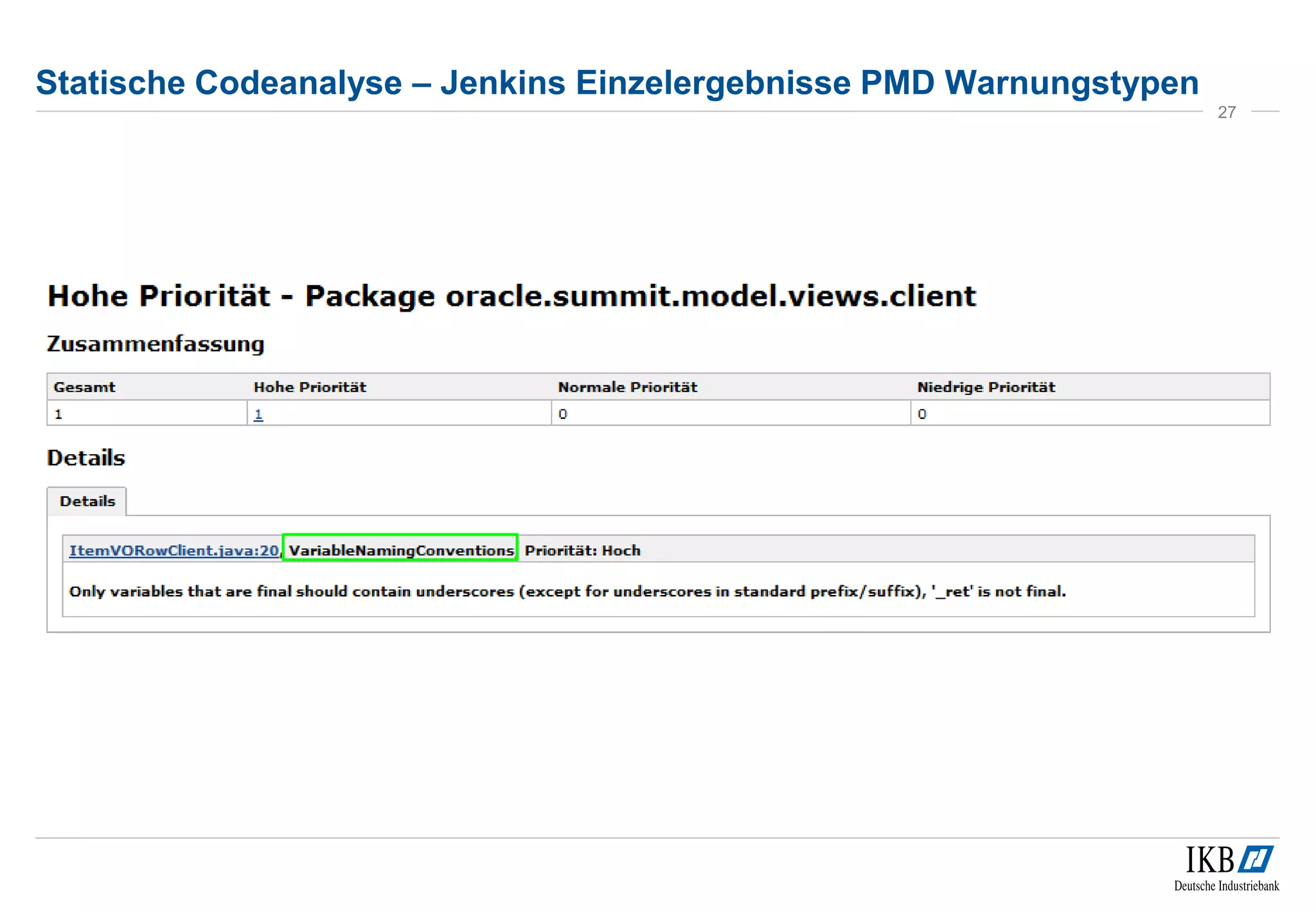This screenshot has width=1316, height=911.
Task: Click the 'Zusammenfassung' heading
Action: (156, 344)
